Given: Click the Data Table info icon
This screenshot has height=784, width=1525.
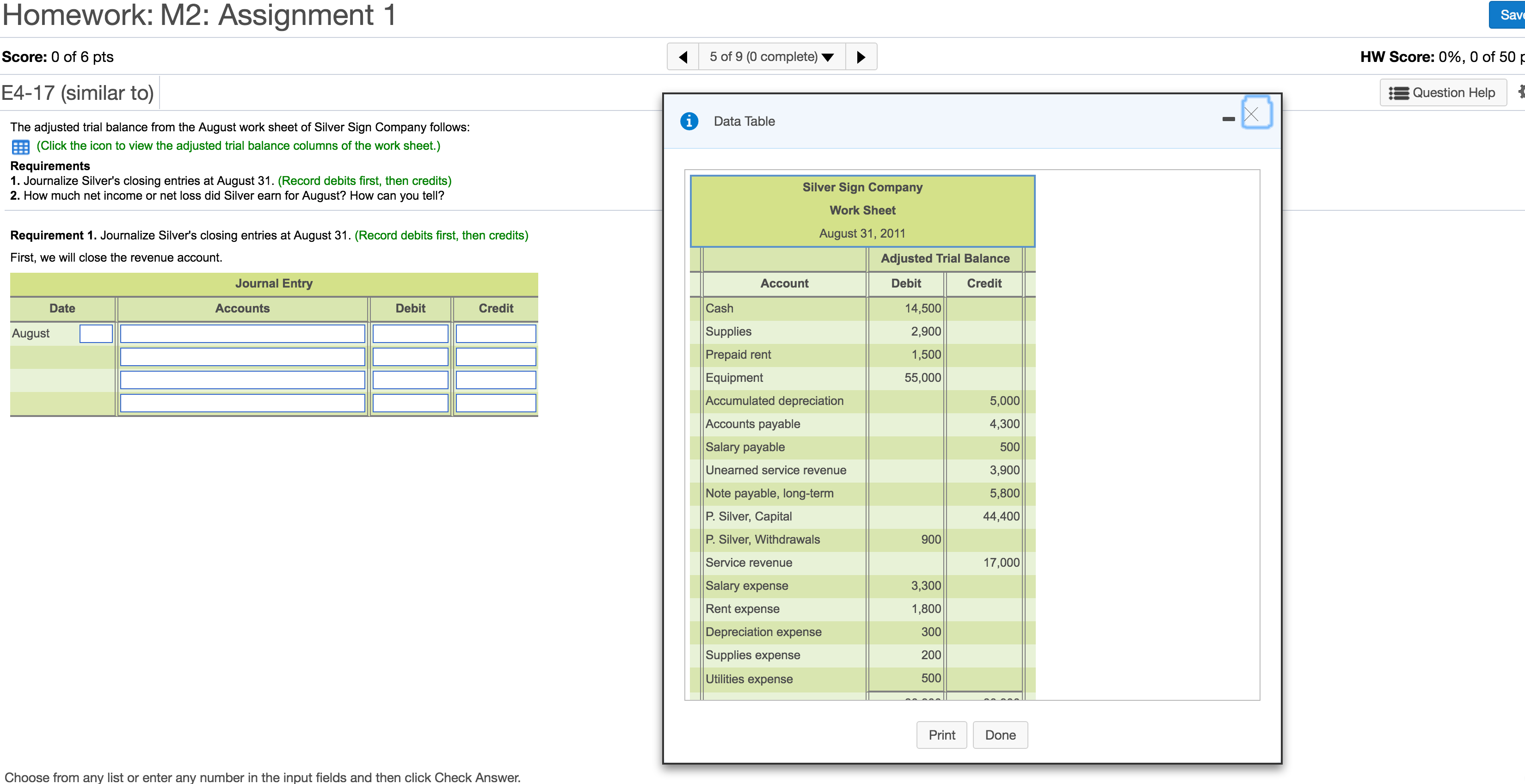Looking at the screenshot, I should coord(689,121).
